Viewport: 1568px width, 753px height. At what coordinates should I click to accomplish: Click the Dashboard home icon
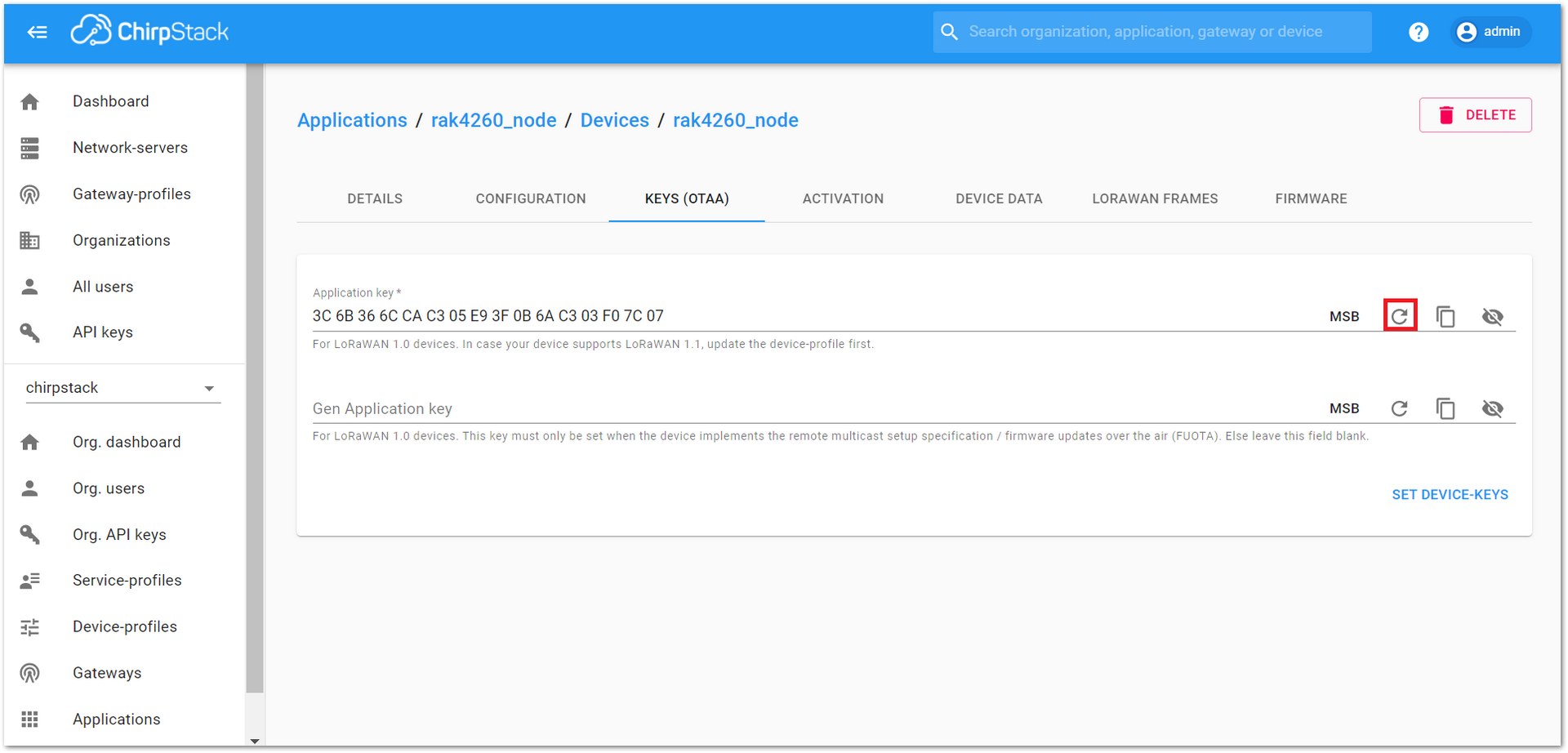click(x=30, y=102)
